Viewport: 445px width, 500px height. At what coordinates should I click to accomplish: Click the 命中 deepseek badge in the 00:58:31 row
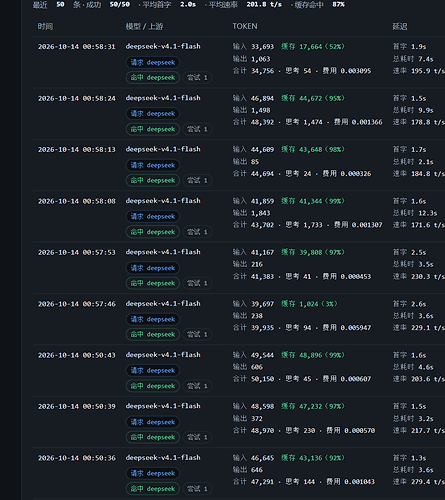pyautogui.click(x=153, y=77)
